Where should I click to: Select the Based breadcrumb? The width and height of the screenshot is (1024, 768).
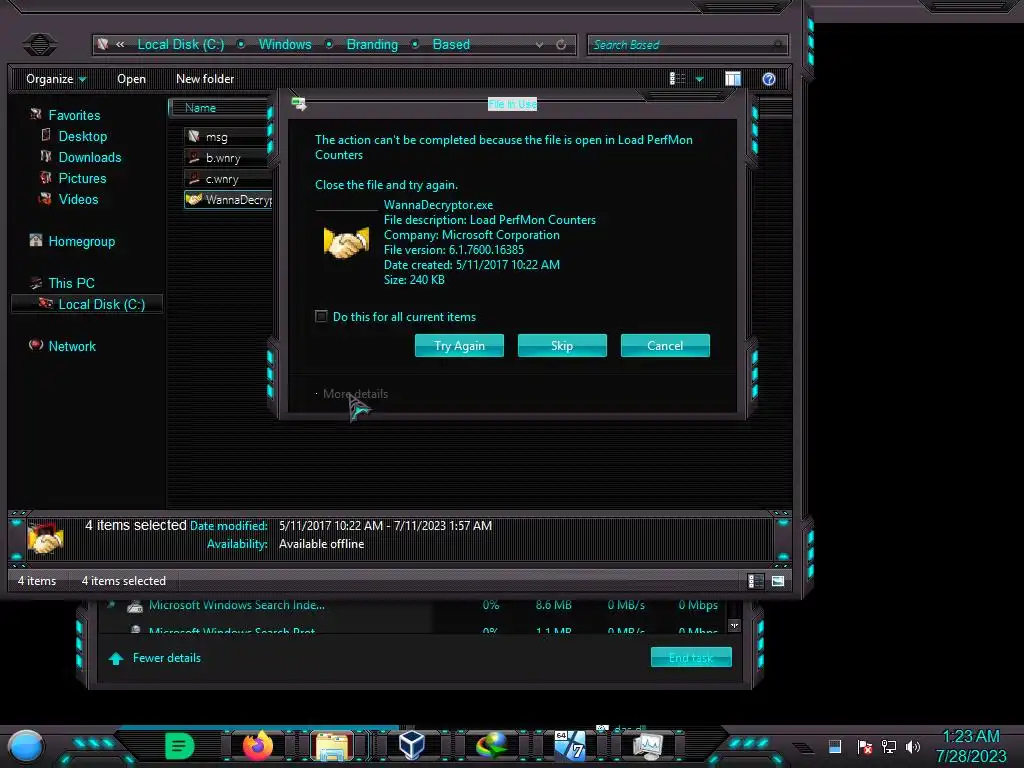pos(451,44)
